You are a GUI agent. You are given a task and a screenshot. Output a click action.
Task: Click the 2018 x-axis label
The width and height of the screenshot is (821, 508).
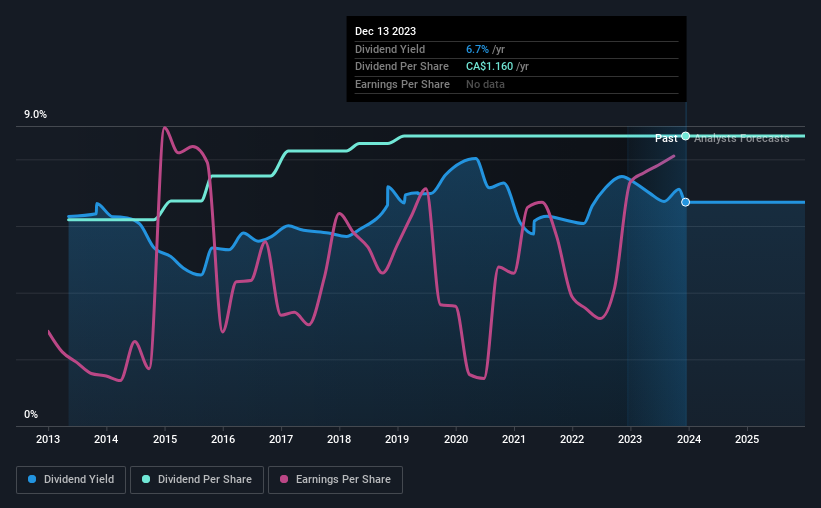(x=339, y=439)
